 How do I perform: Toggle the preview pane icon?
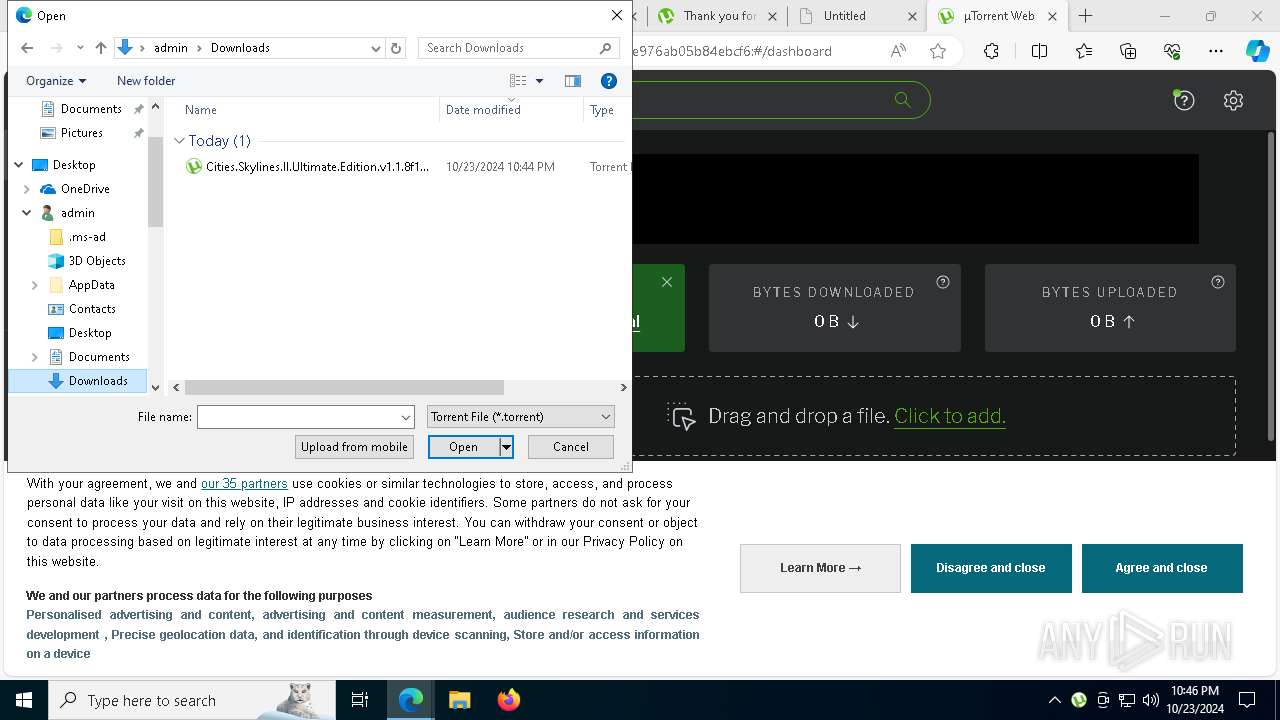tap(573, 81)
